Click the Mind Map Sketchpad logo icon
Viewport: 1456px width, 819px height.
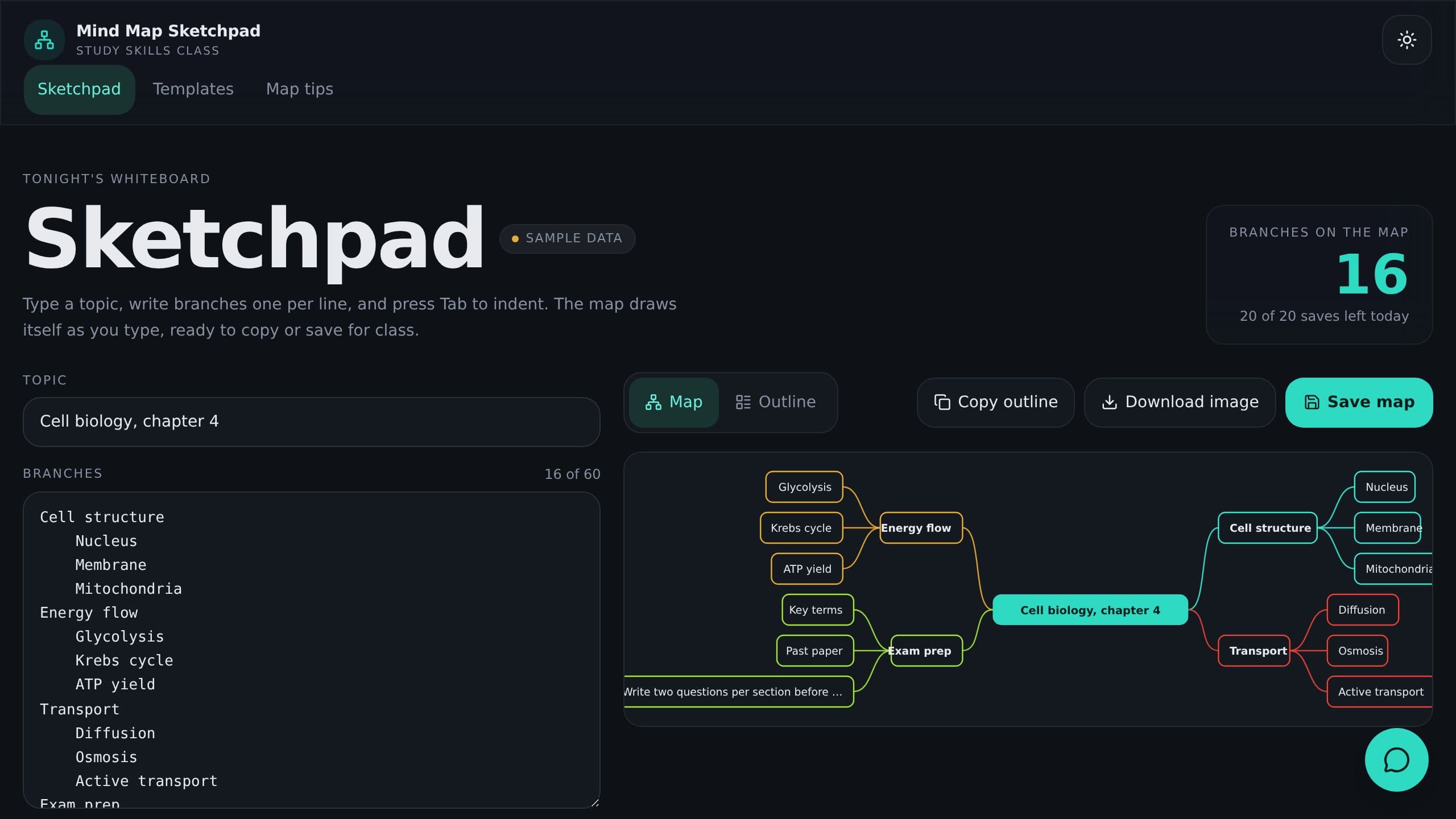(44, 40)
